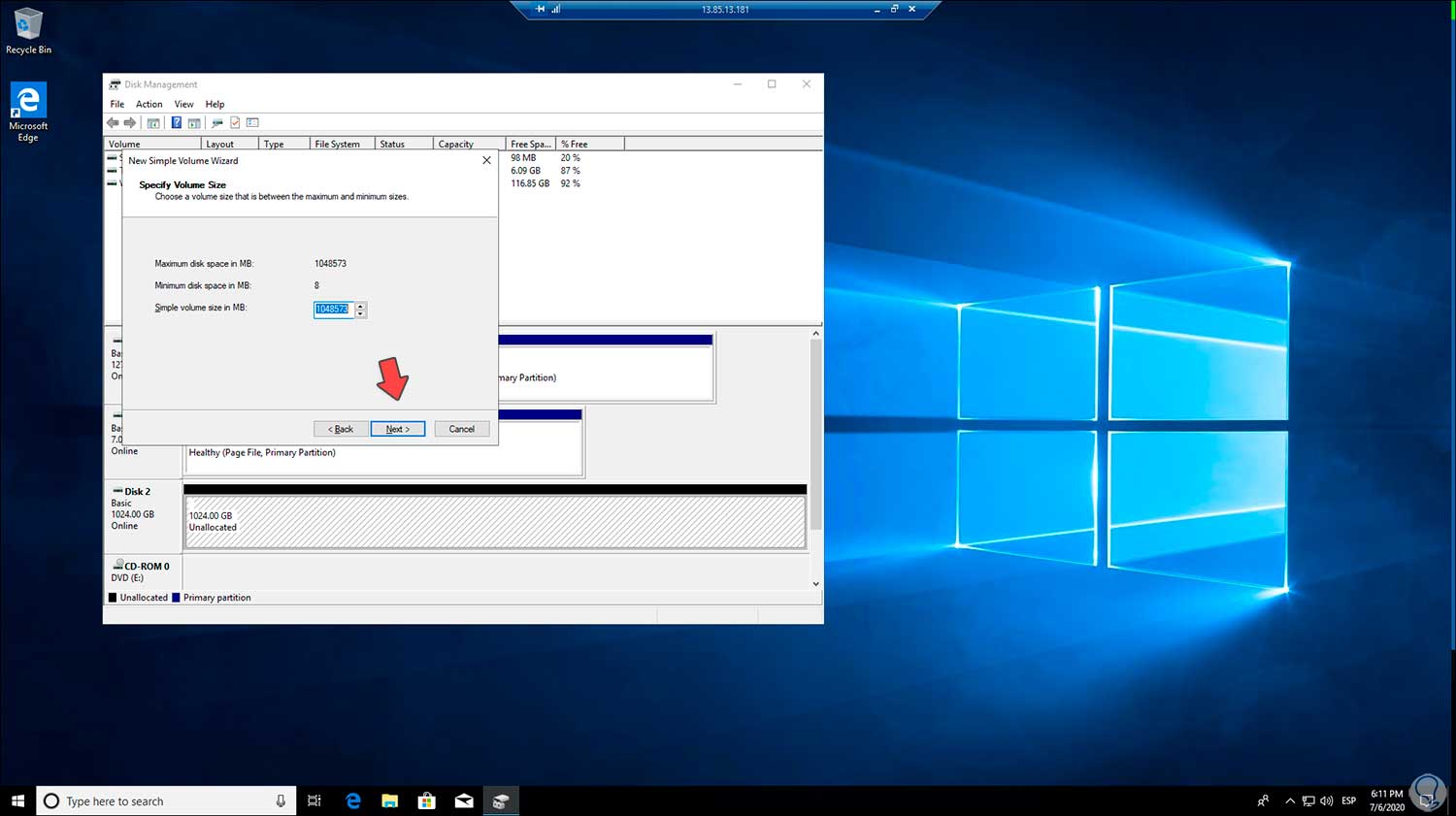Click the Back button in the wizard

[x=341, y=429]
